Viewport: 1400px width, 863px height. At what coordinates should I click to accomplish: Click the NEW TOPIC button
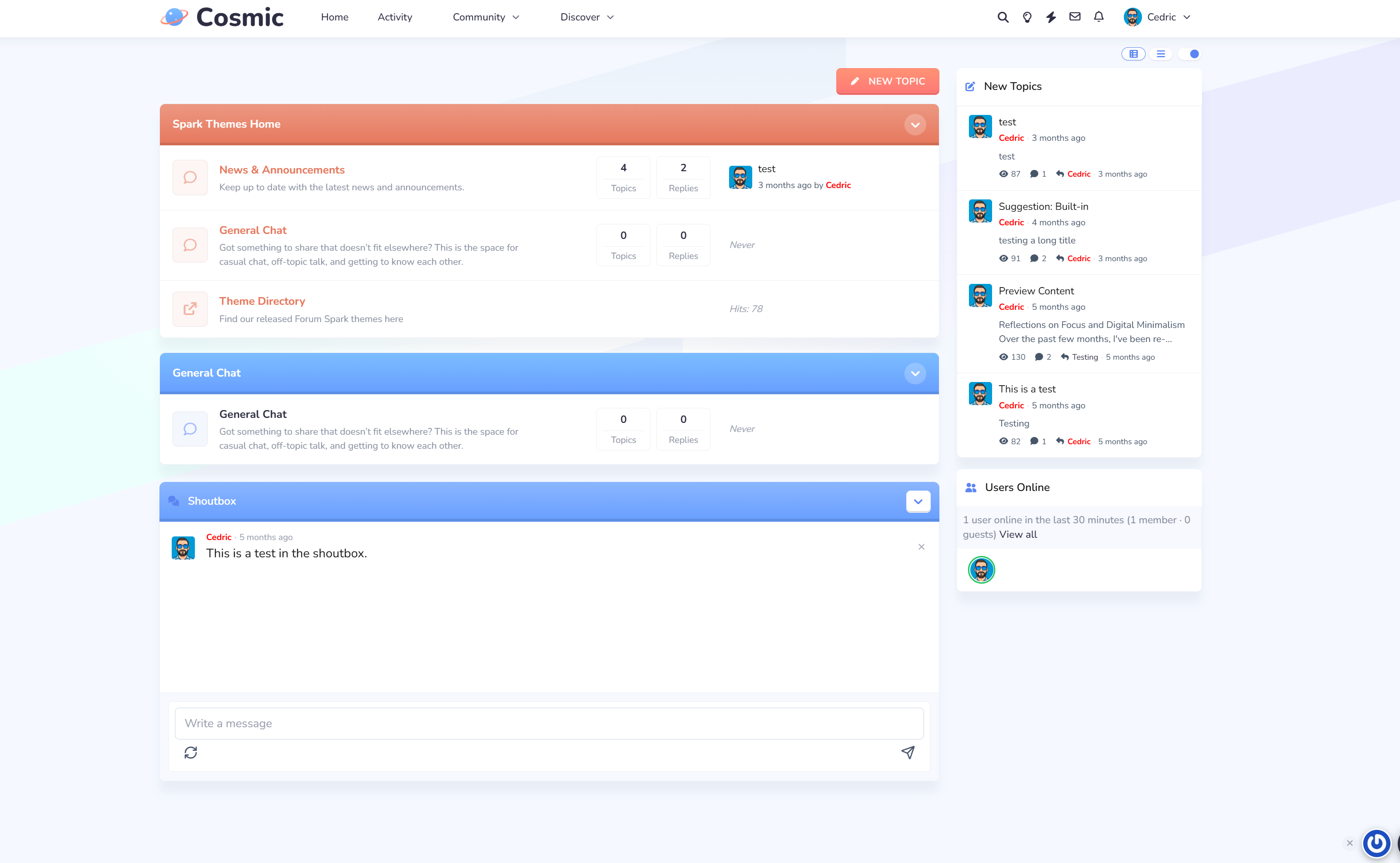[888, 81]
